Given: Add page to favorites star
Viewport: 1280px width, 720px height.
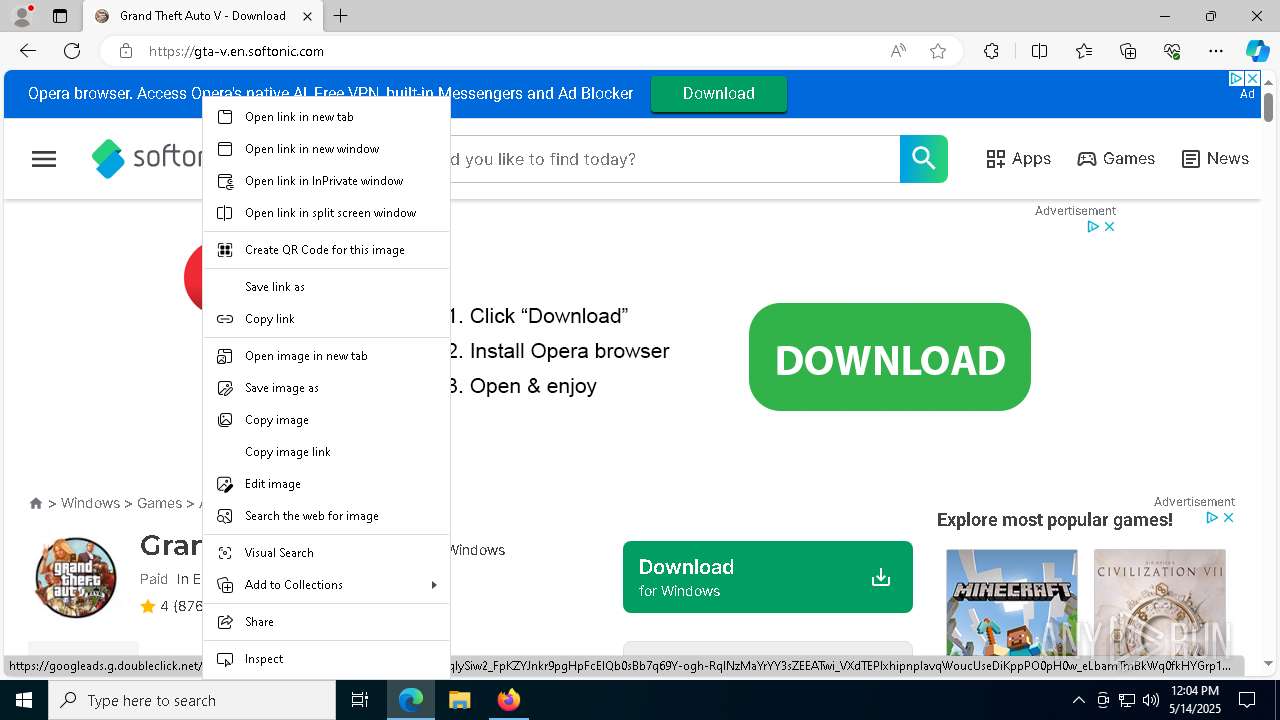Looking at the screenshot, I should tap(938, 51).
